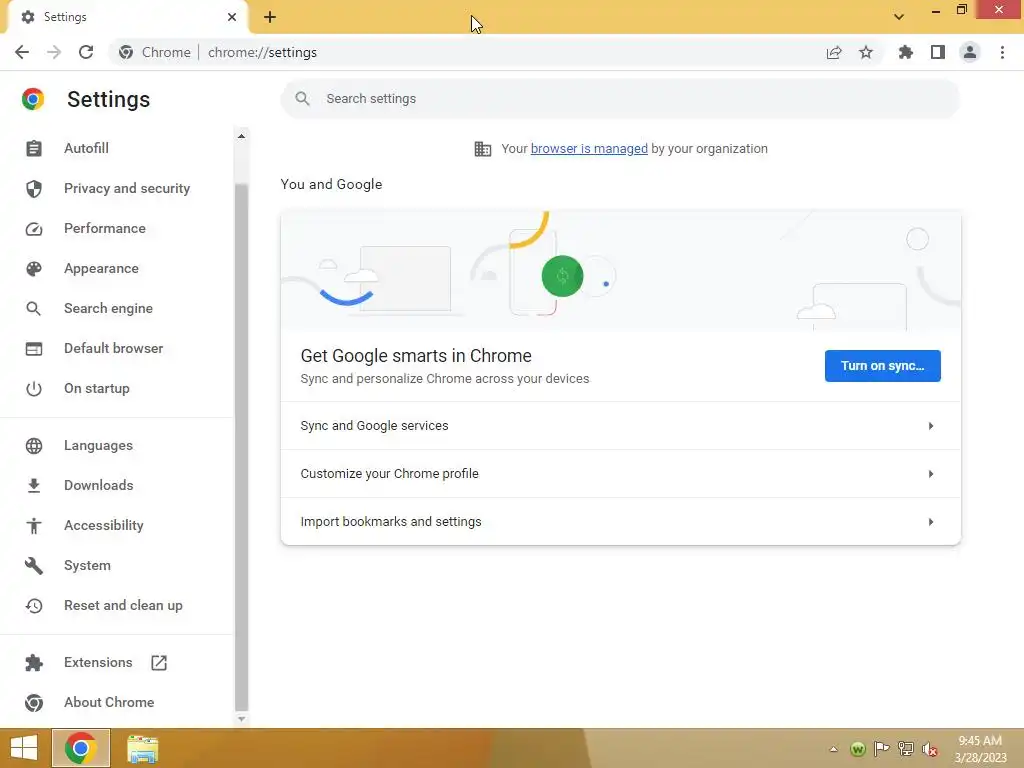Screen dimensions: 1024x768
Task: Click the Chrome site info icon in address bar
Action: point(126,52)
